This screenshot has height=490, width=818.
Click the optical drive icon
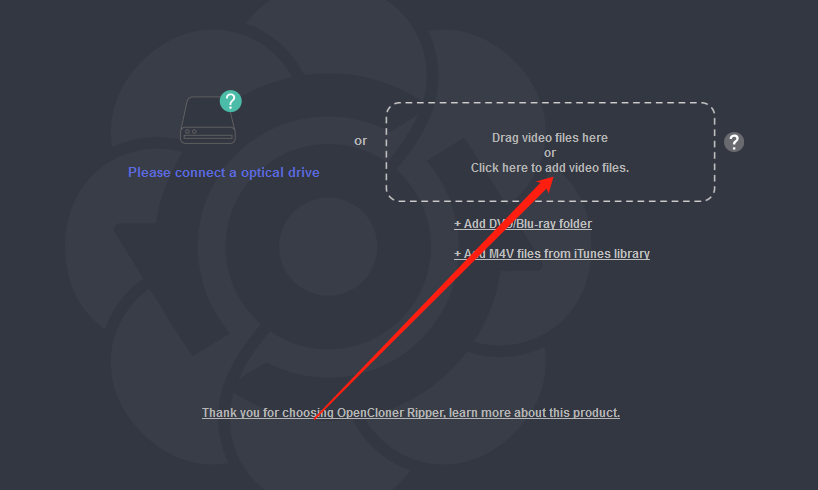(x=208, y=119)
